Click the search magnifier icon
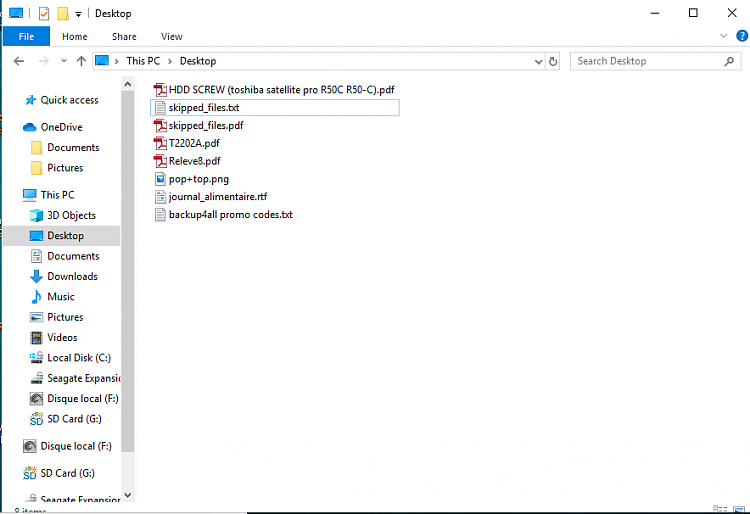750x514 pixels. pyautogui.click(x=729, y=61)
